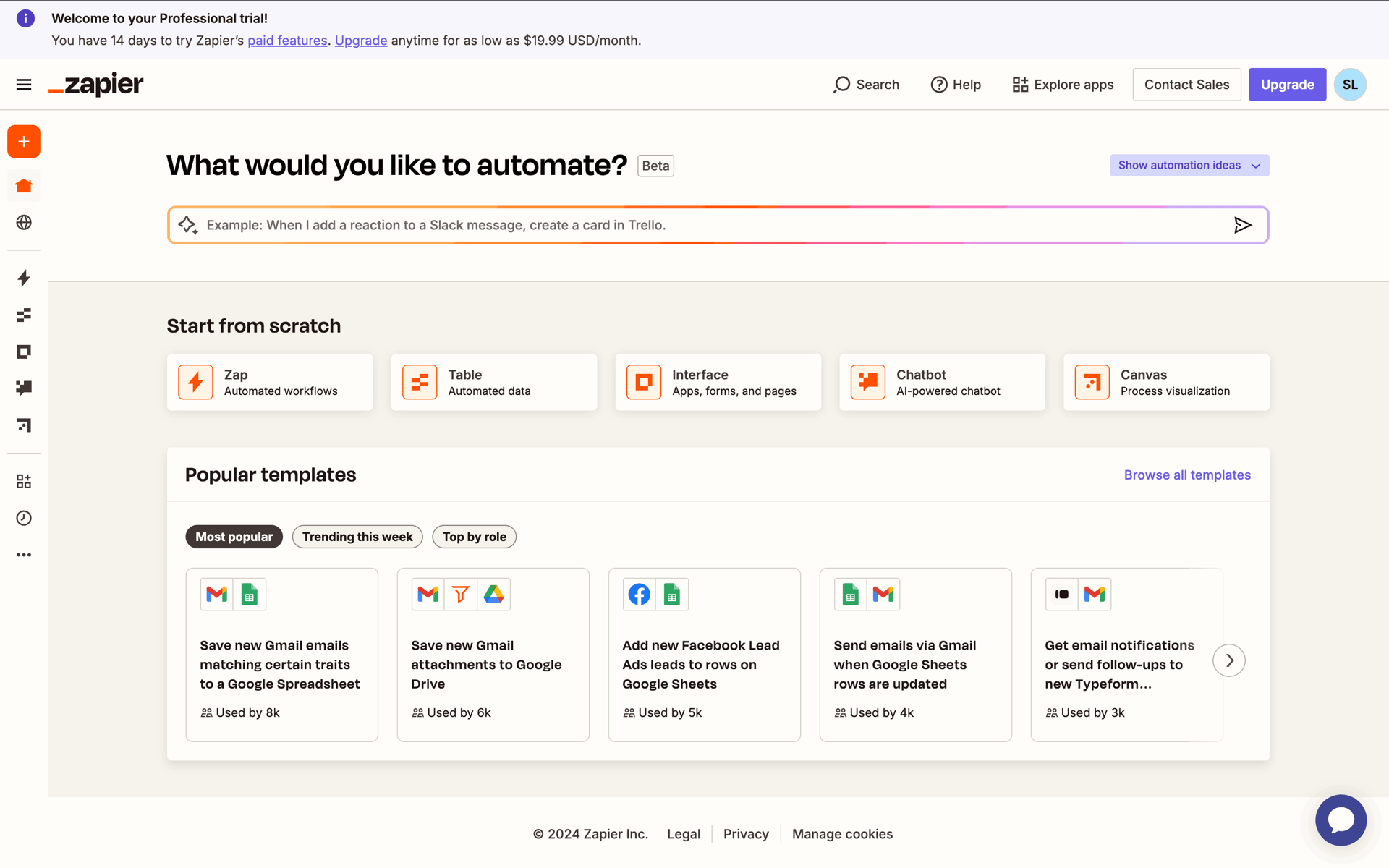Click the purple Upgrade button
The height and width of the screenshot is (868, 1389).
click(x=1287, y=85)
